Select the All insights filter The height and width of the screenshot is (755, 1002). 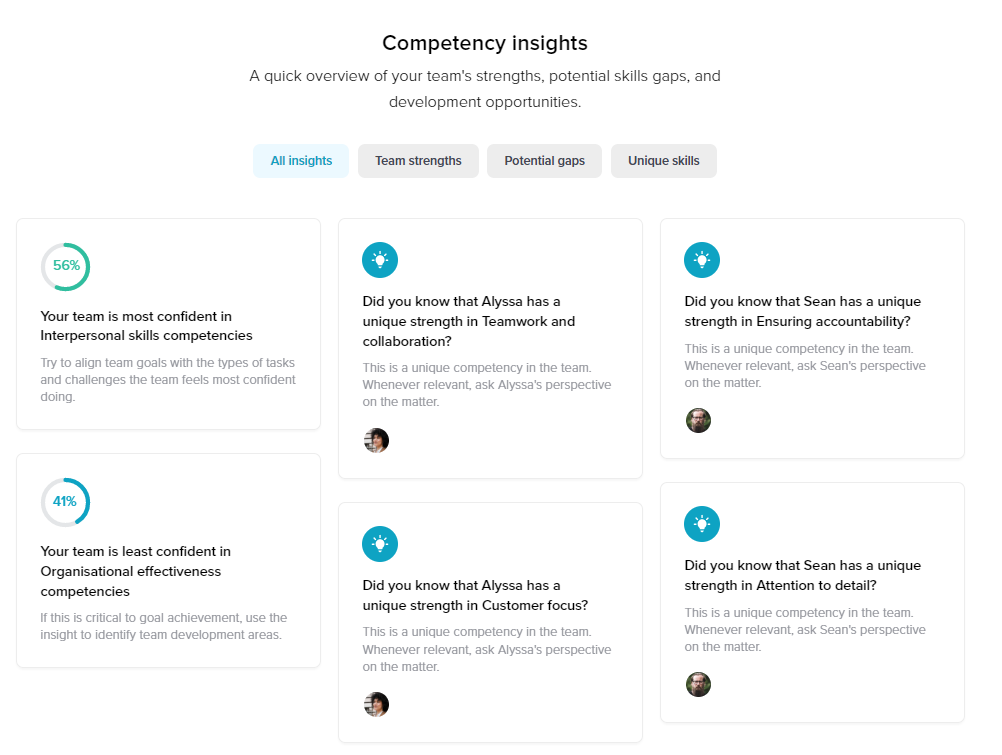click(x=300, y=161)
